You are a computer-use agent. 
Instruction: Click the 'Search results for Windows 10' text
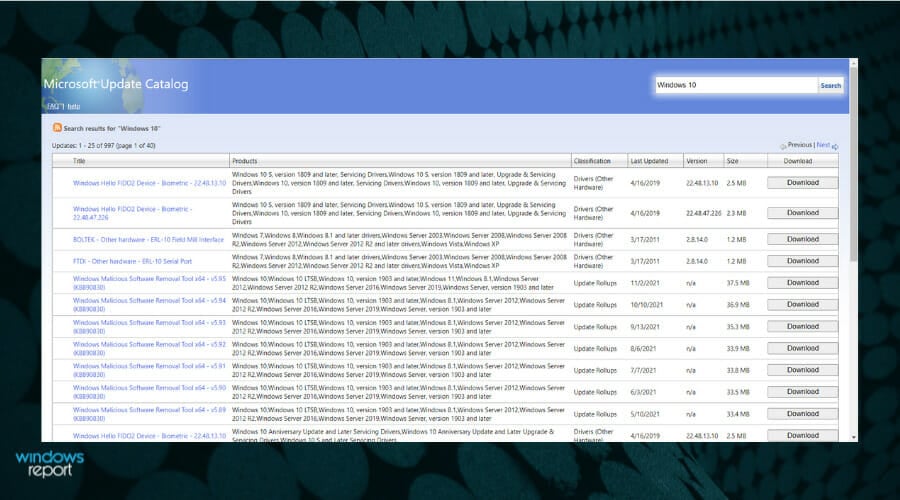tap(112, 129)
